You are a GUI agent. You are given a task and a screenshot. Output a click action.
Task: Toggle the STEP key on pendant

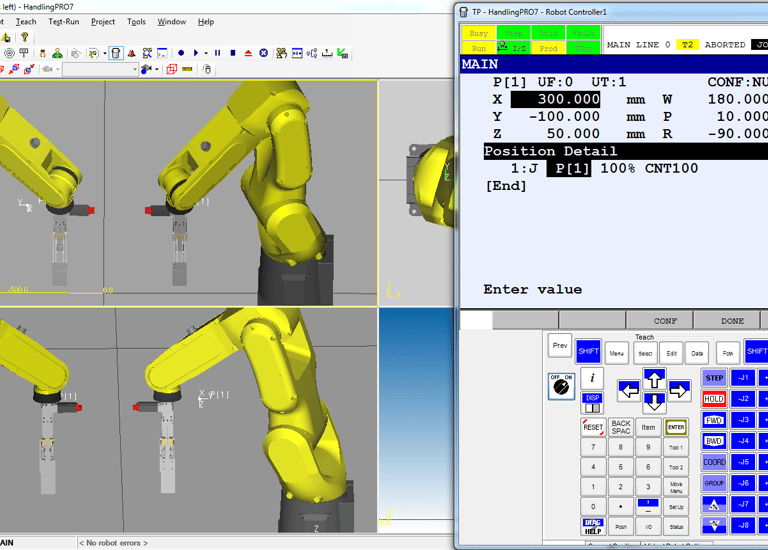point(714,378)
